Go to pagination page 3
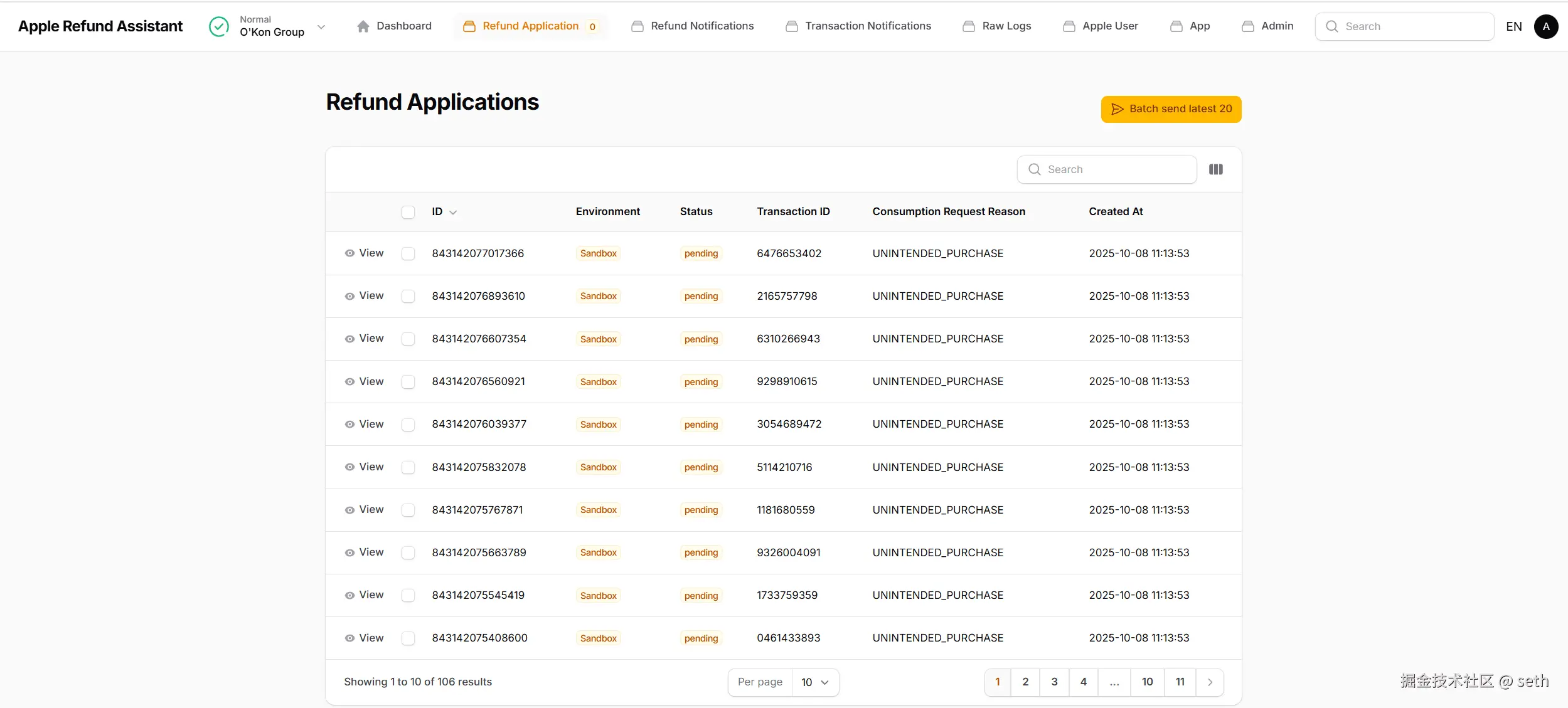Image resolution: width=1568 pixels, height=708 pixels. [1054, 682]
